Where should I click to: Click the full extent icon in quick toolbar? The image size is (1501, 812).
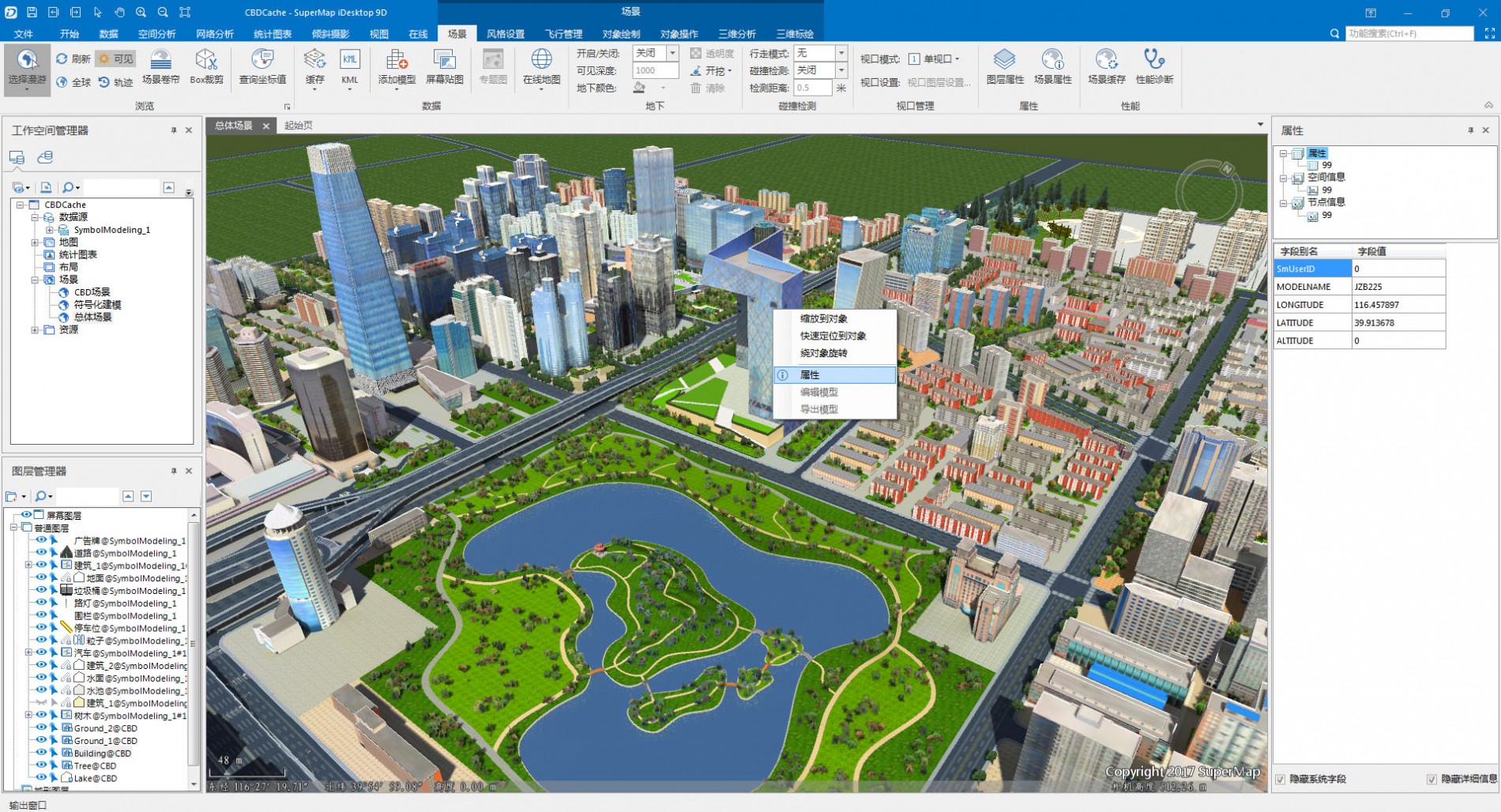click(x=185, y=12)
